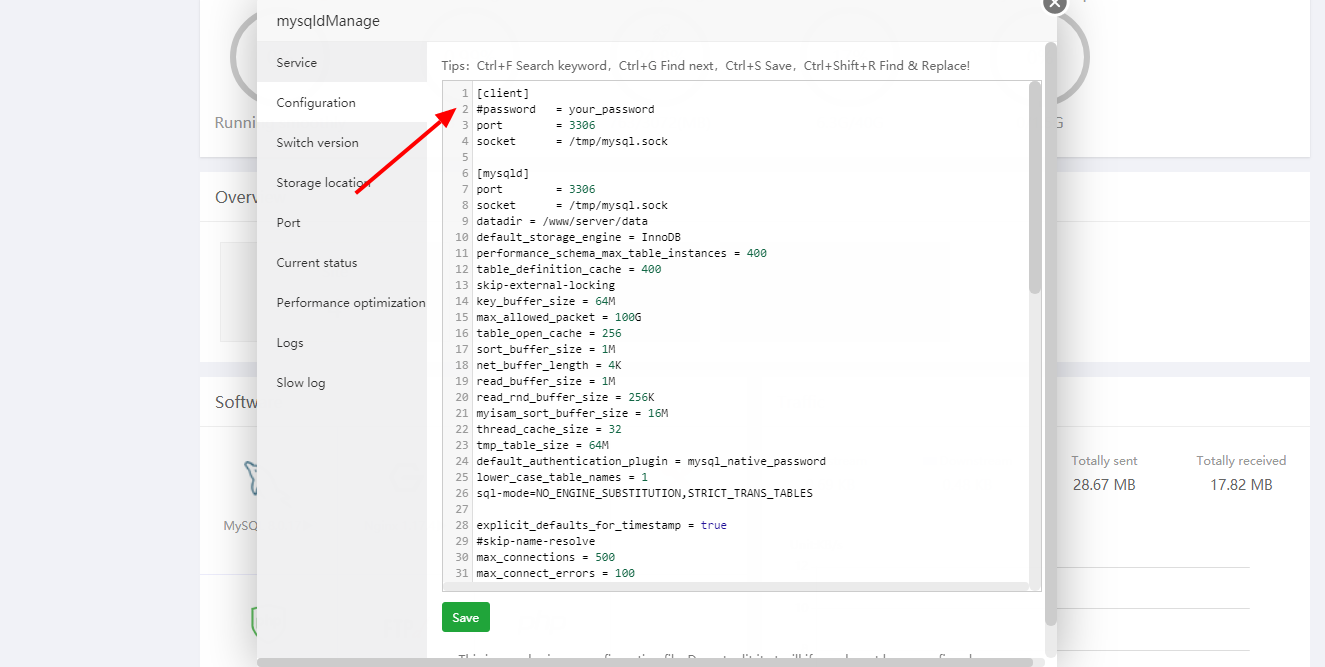Close the mysqldManage dialog

[1055, 4]
